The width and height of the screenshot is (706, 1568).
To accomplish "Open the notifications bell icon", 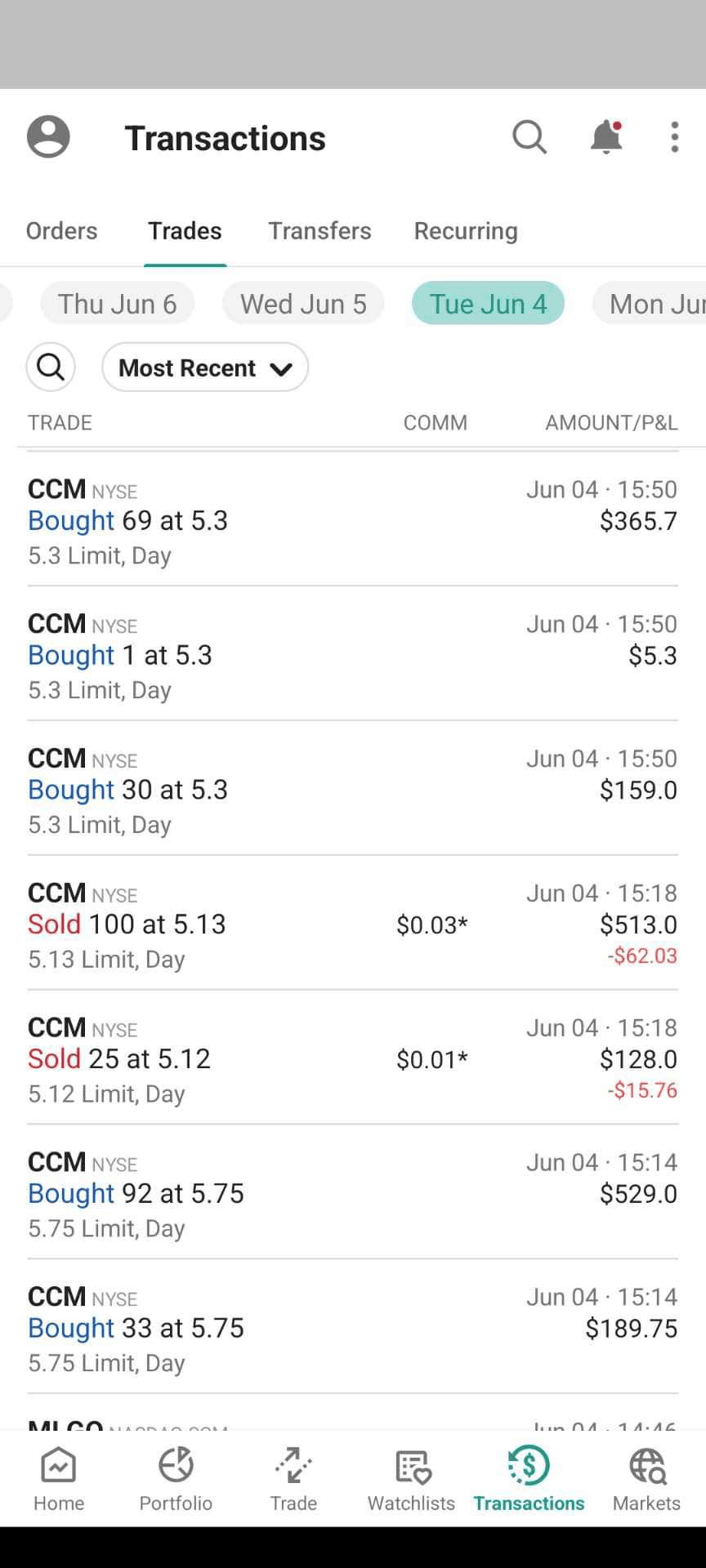I will 605,137.
